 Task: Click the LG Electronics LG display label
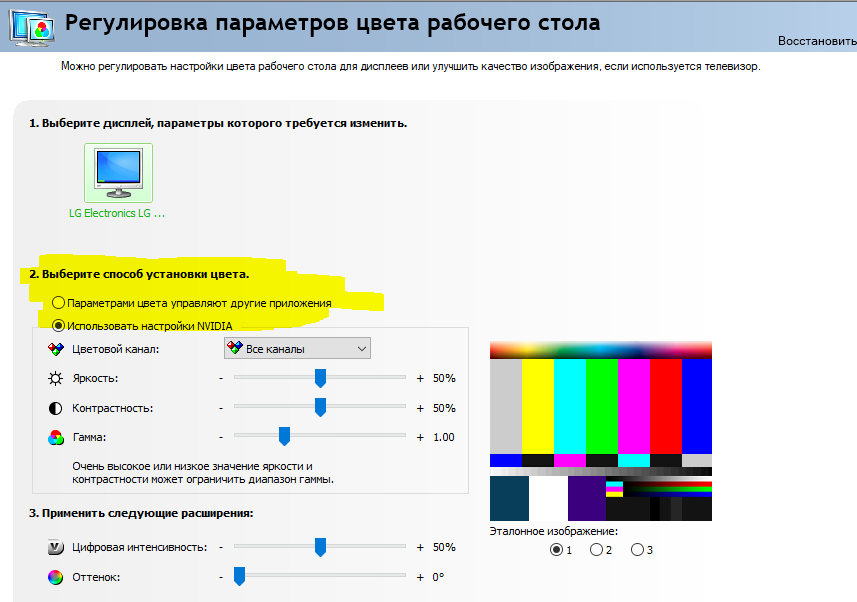pyautogui.click(x=116, y=213)
